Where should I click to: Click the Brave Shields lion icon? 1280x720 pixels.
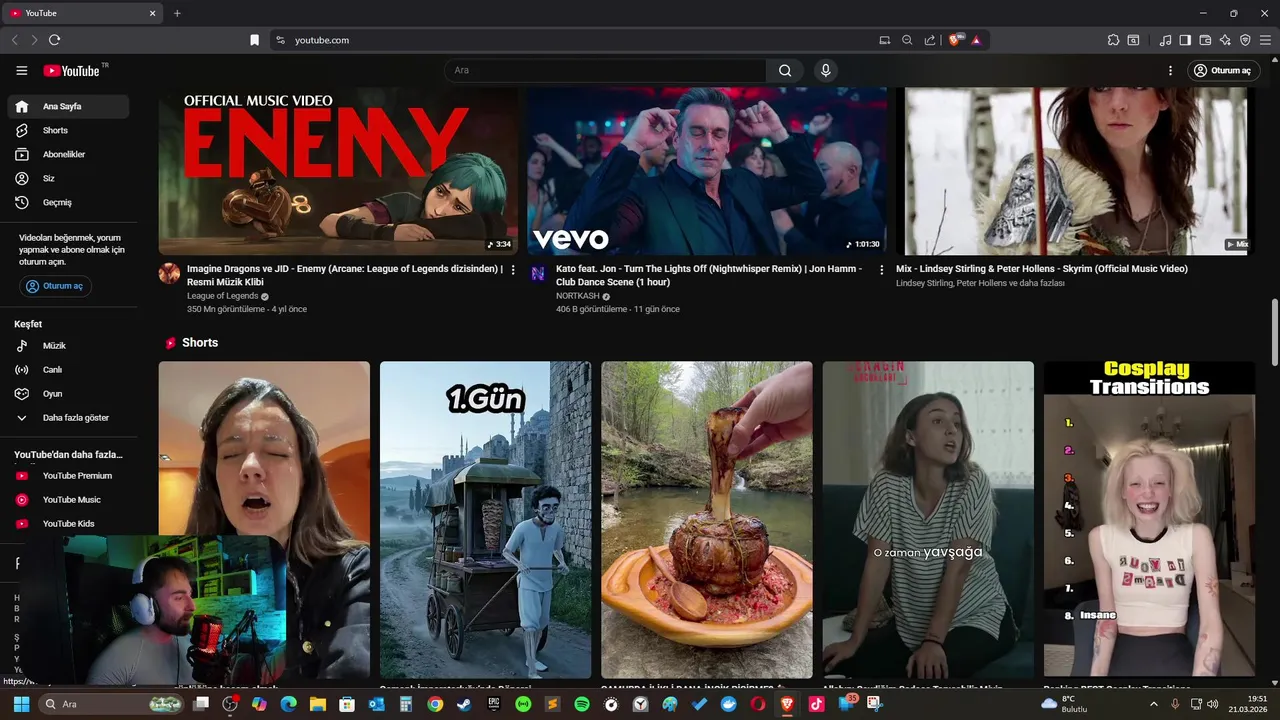(955, 40)
